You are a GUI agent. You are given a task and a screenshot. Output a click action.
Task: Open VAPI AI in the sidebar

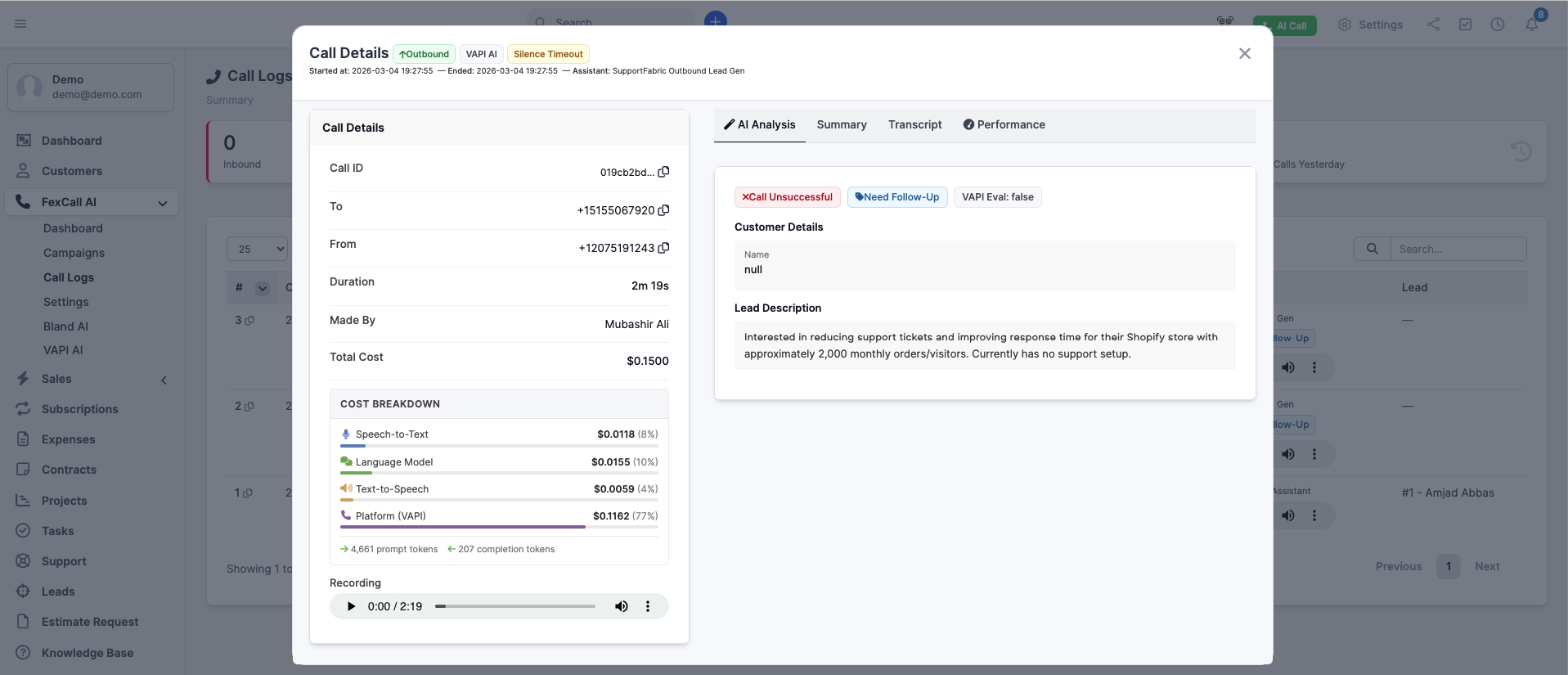point(63,350)
